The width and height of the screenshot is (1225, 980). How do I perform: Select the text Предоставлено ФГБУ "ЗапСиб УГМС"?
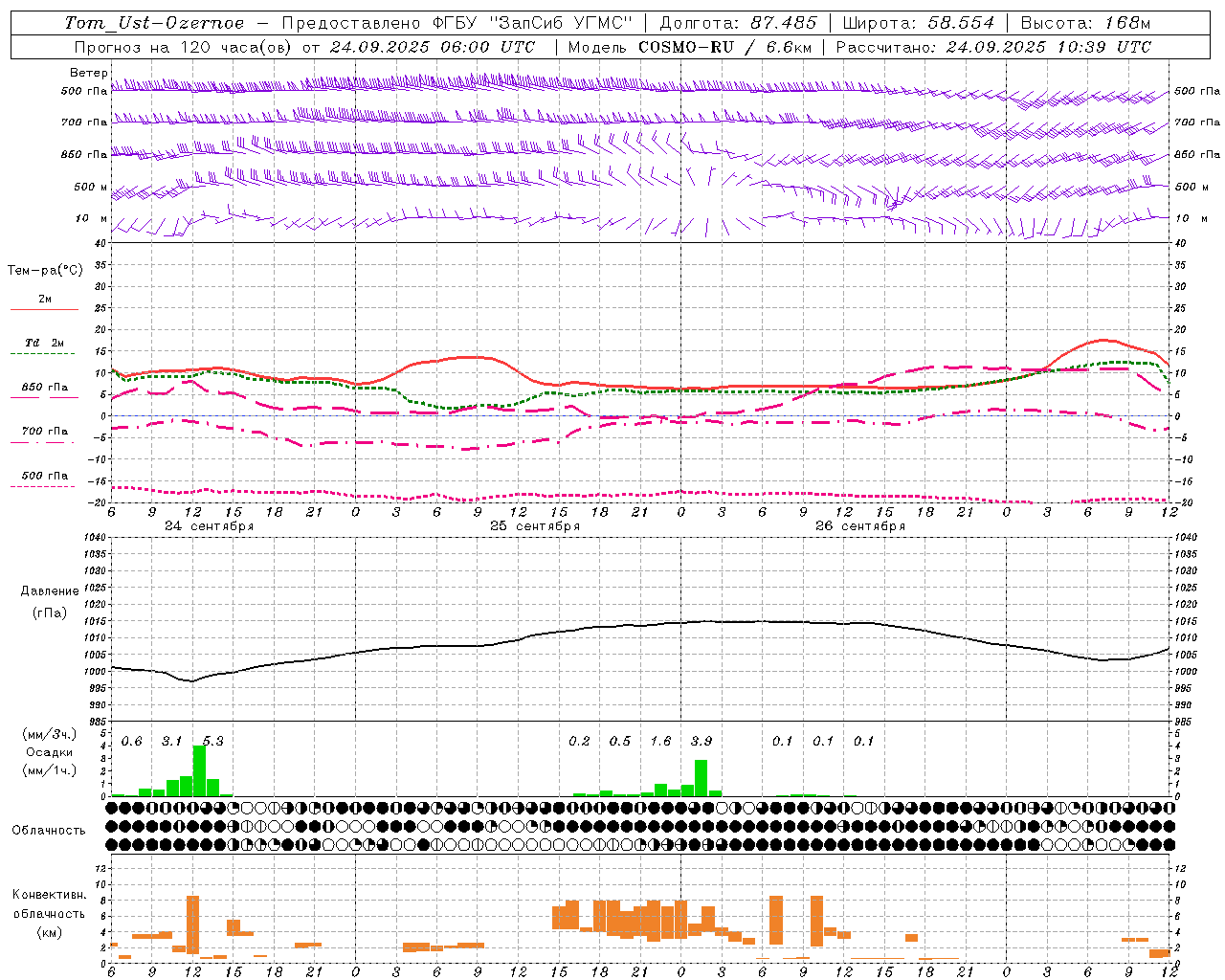coord(457,23)
